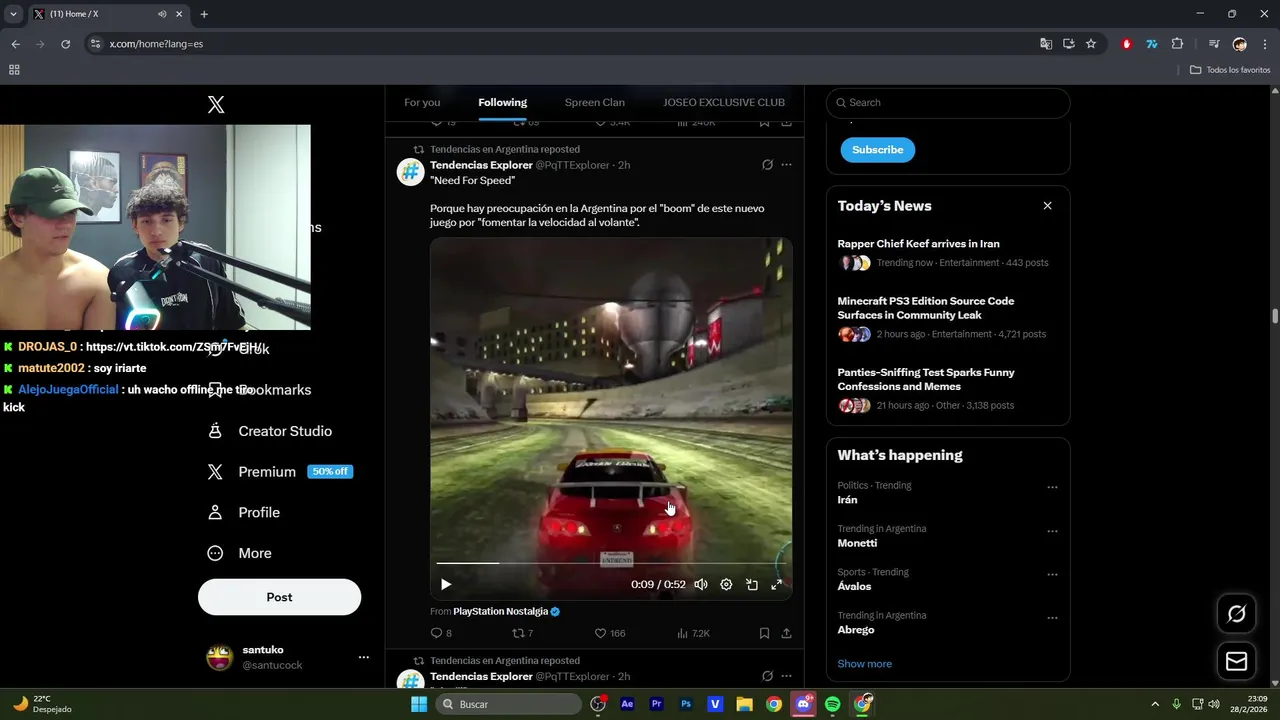Click the Search field on X
This screenshot has width=1280, height=720.
pyautogui.click(x=948, y=102)
